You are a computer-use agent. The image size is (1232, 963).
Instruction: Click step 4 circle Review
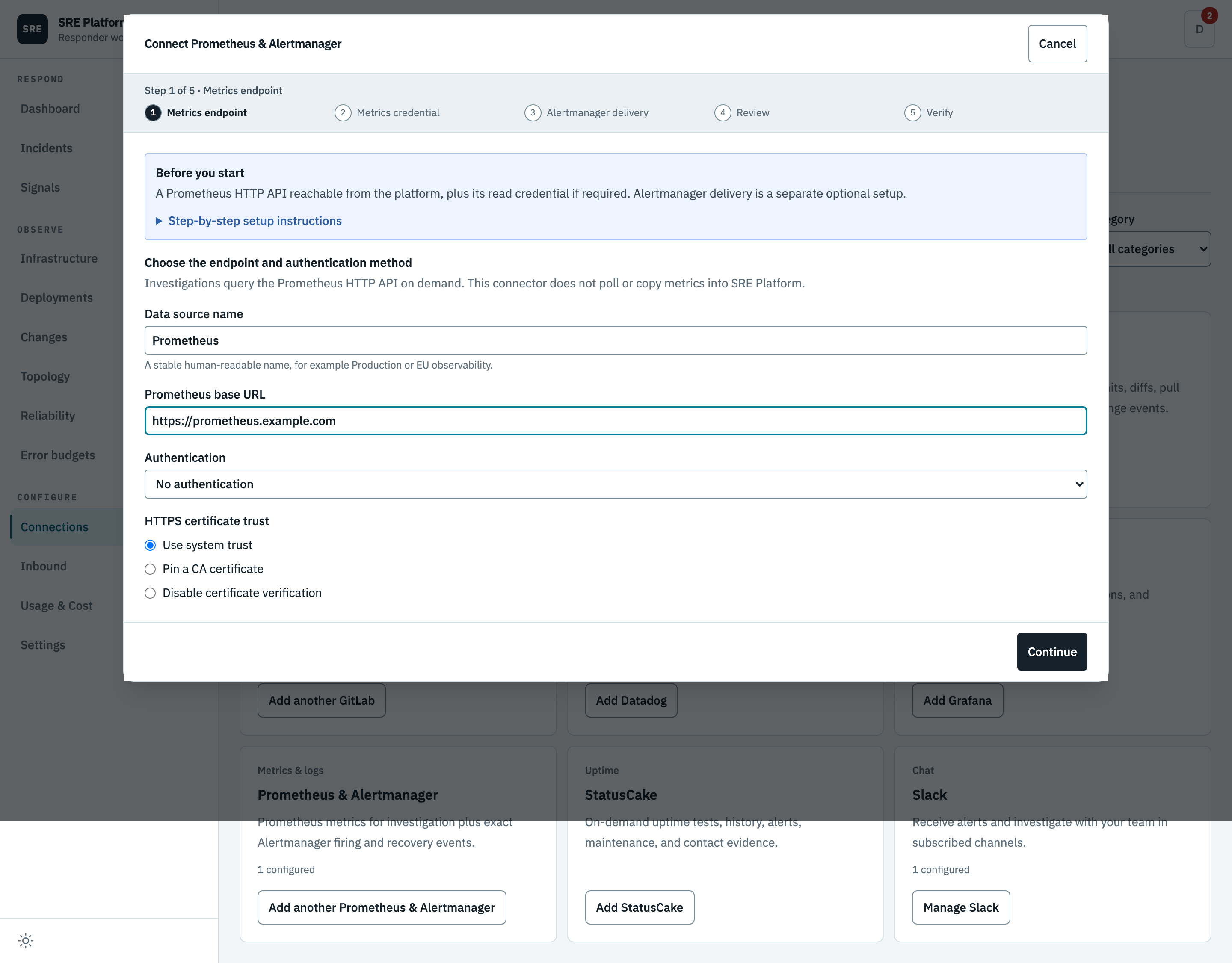tap(723, 113)
